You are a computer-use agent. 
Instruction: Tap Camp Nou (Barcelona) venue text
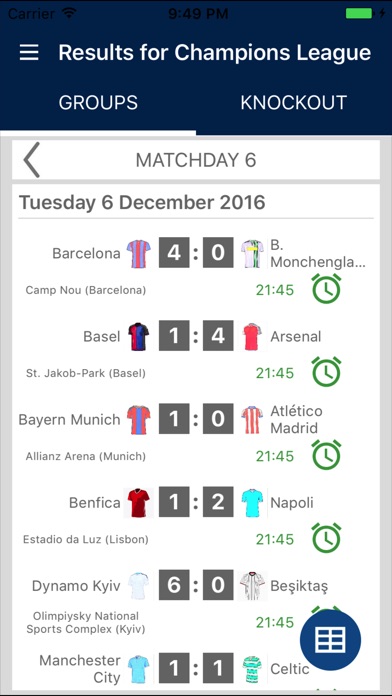(86, 290)
